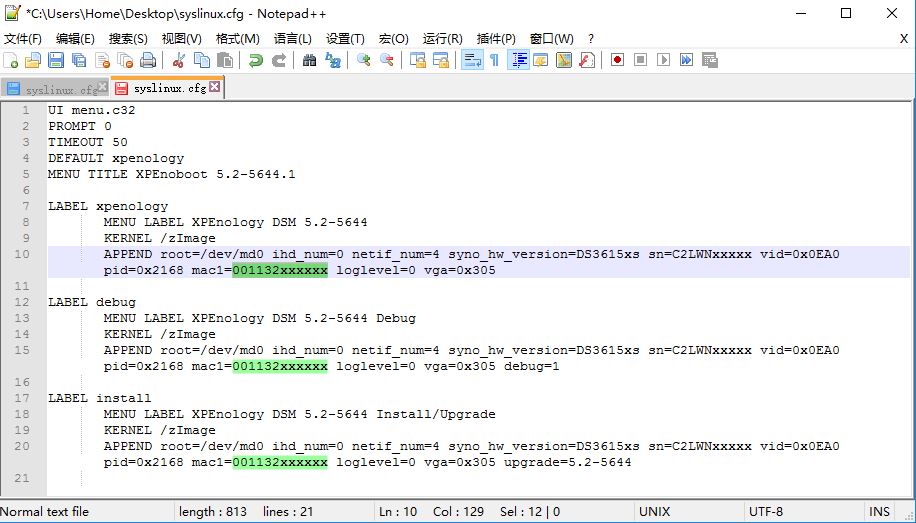Screen dimensions: 916x523
Task: Click the UNIX line ending status entry
Action: click(654, 512)
